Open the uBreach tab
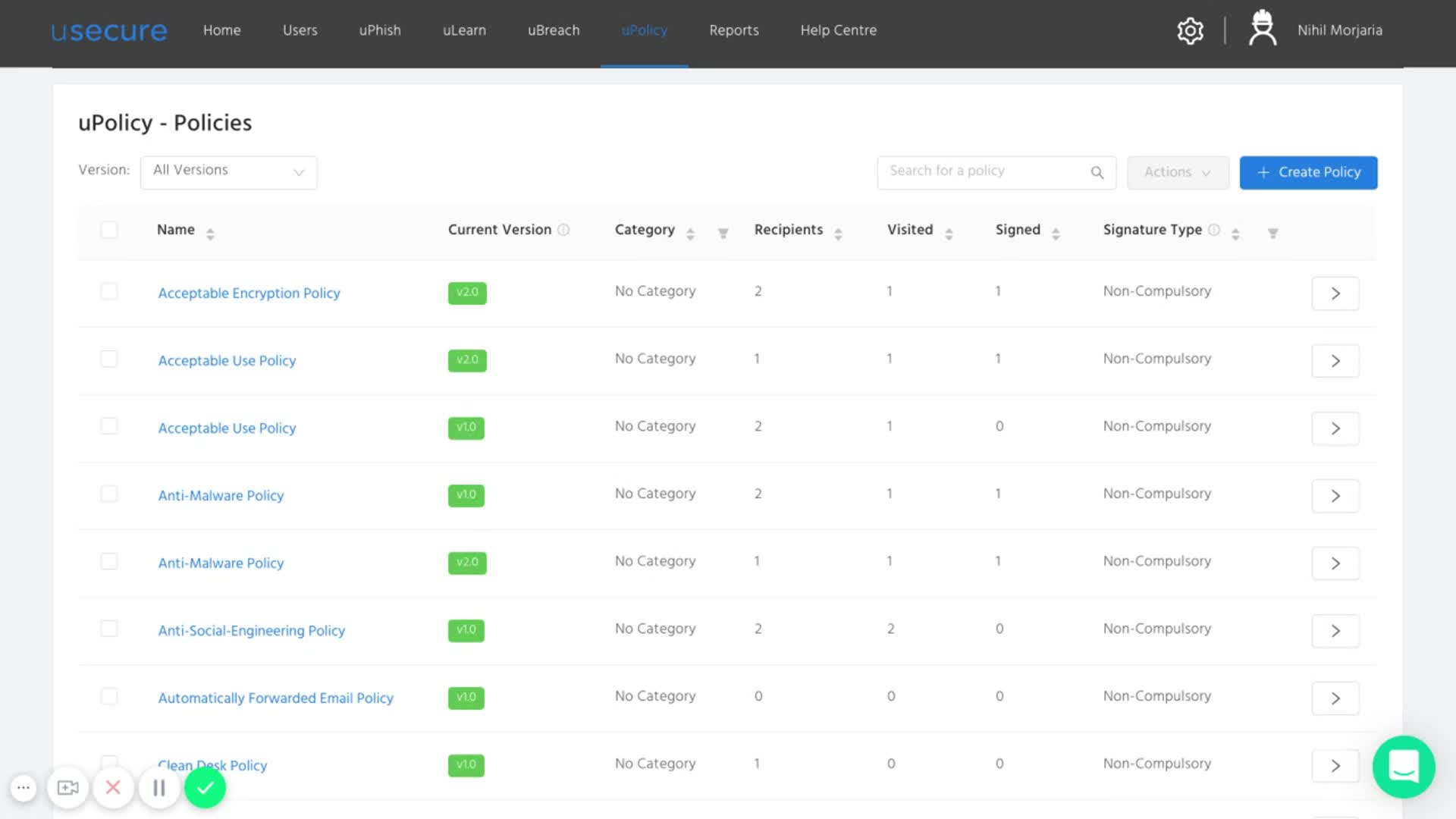The image size is (1456, 819). [554, 30]
